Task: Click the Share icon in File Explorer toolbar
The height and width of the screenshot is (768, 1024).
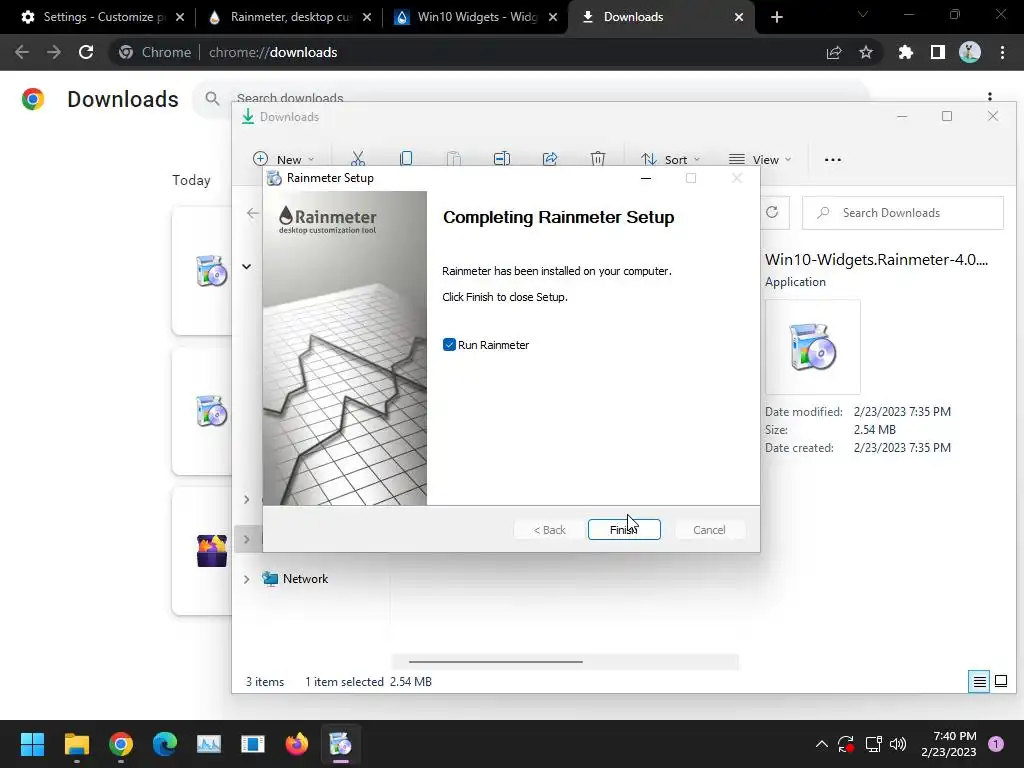Action: (550, 159)
